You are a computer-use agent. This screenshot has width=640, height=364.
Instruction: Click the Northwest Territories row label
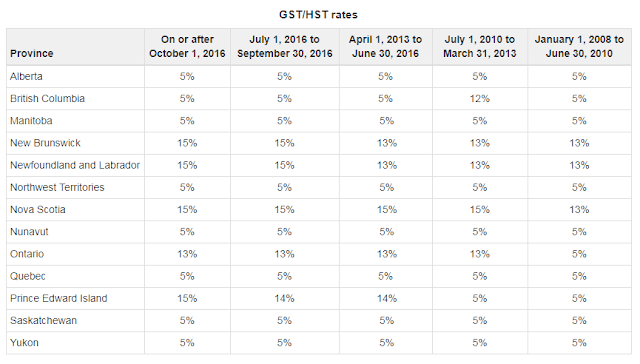(57, 187)
